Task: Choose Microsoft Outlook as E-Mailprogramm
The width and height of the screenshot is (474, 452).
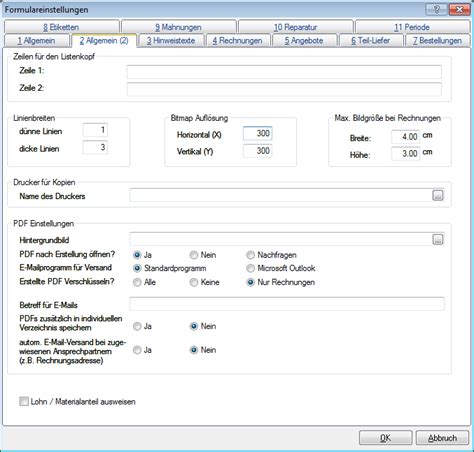Action: (x=250, y=268)
